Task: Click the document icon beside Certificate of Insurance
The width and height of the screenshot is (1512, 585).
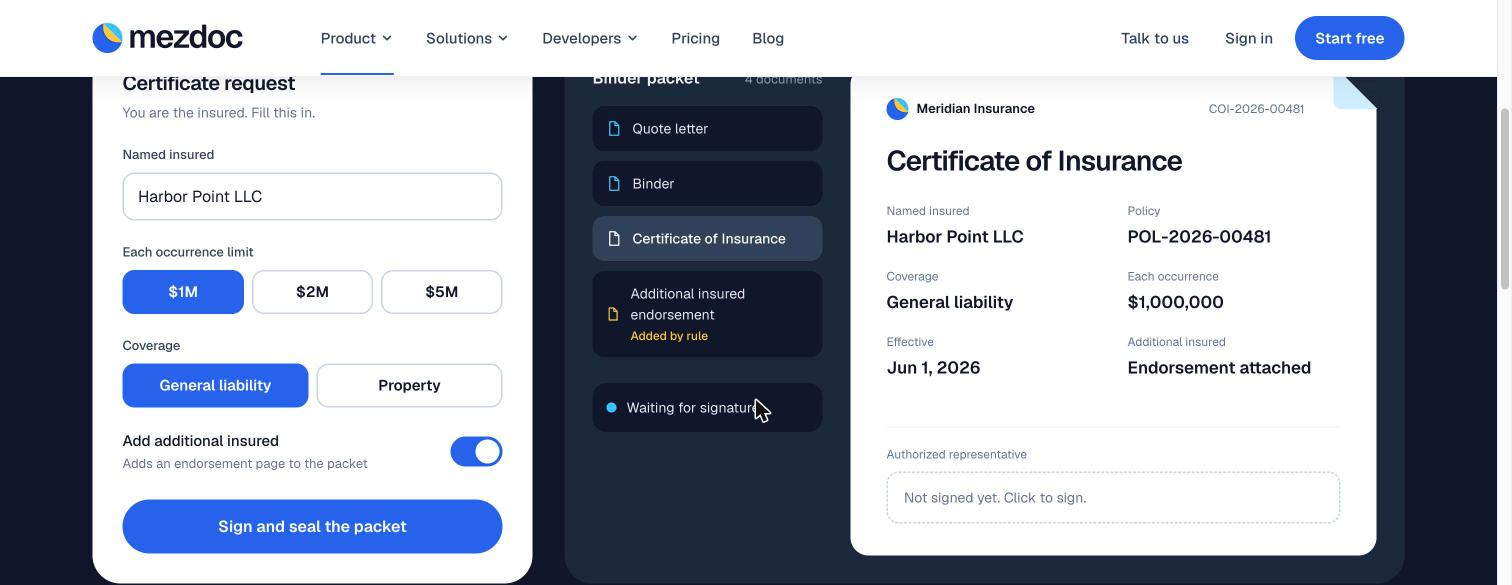Action: click(614, 238)
